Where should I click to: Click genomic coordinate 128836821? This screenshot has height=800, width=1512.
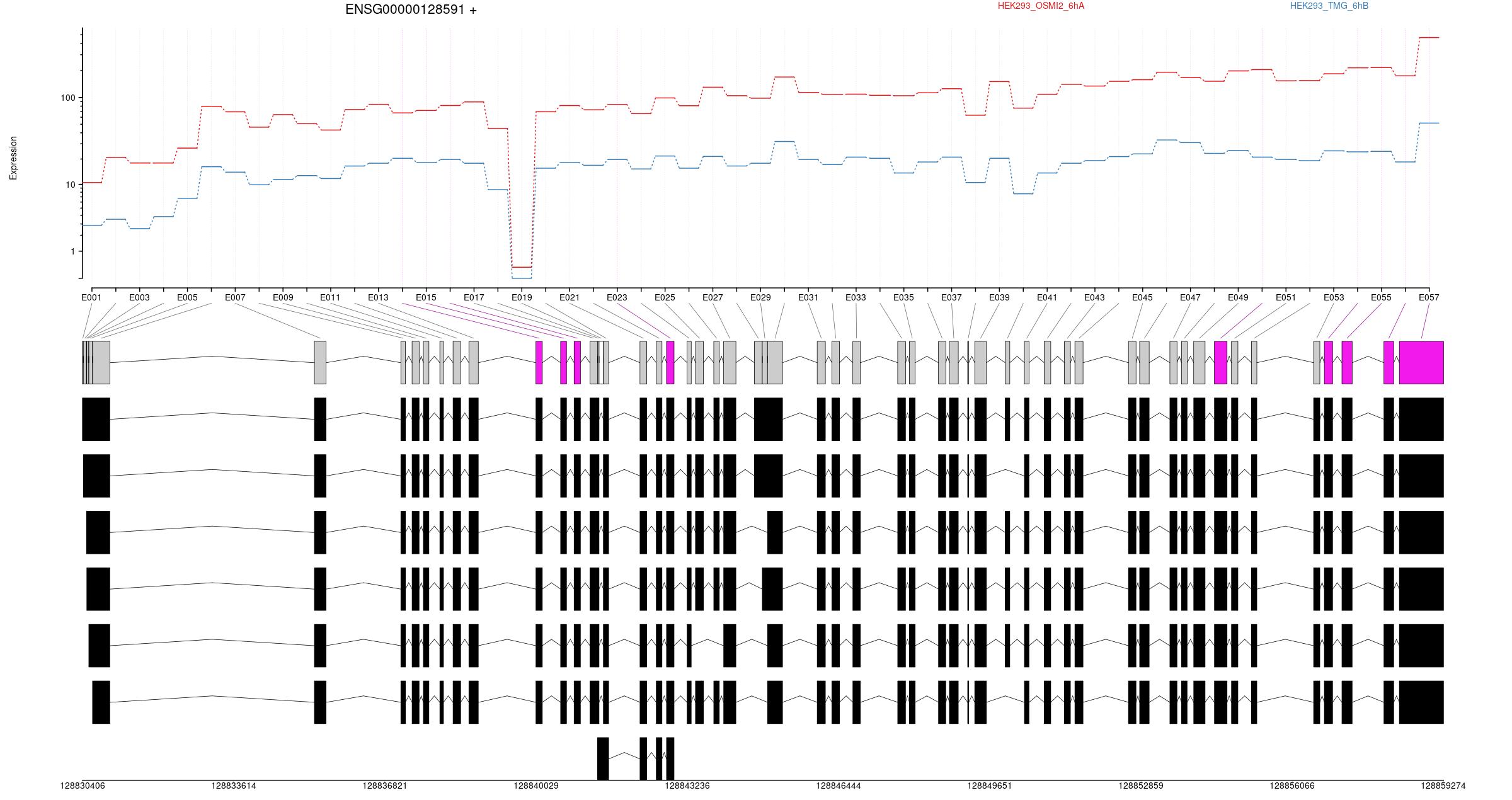pyautogui.click(x=385, y=786)
